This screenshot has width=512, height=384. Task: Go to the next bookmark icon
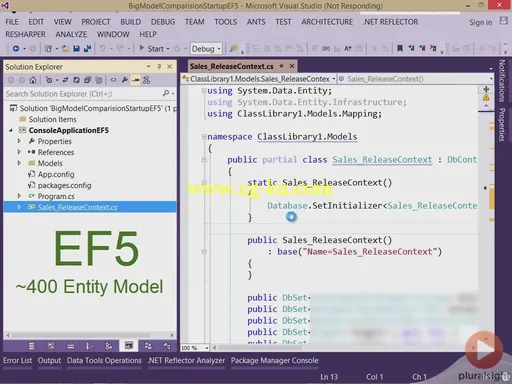422,49
